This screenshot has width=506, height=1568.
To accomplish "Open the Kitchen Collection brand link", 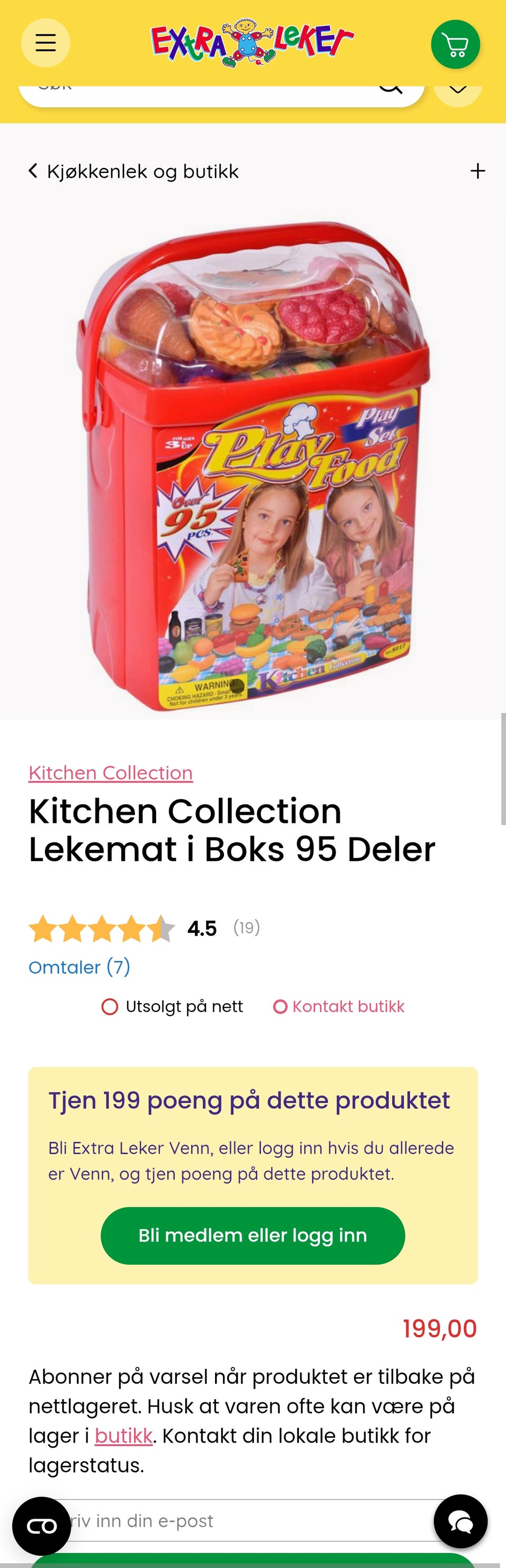I will point(111,773).
